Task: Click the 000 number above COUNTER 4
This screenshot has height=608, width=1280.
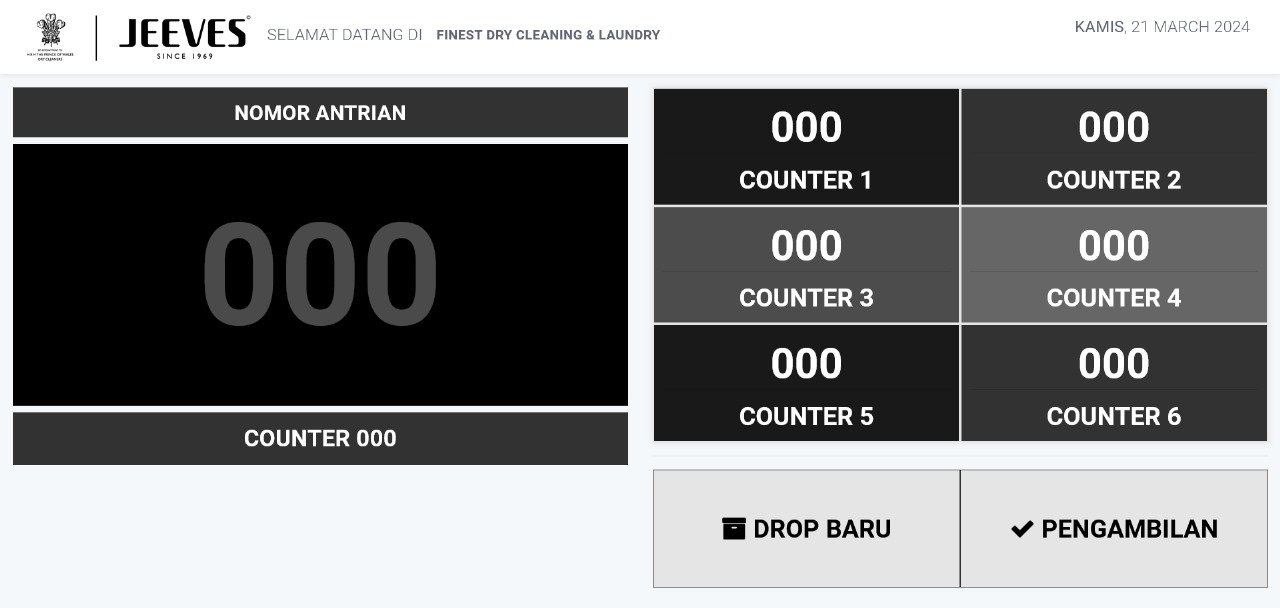Action: [1114, 246]
